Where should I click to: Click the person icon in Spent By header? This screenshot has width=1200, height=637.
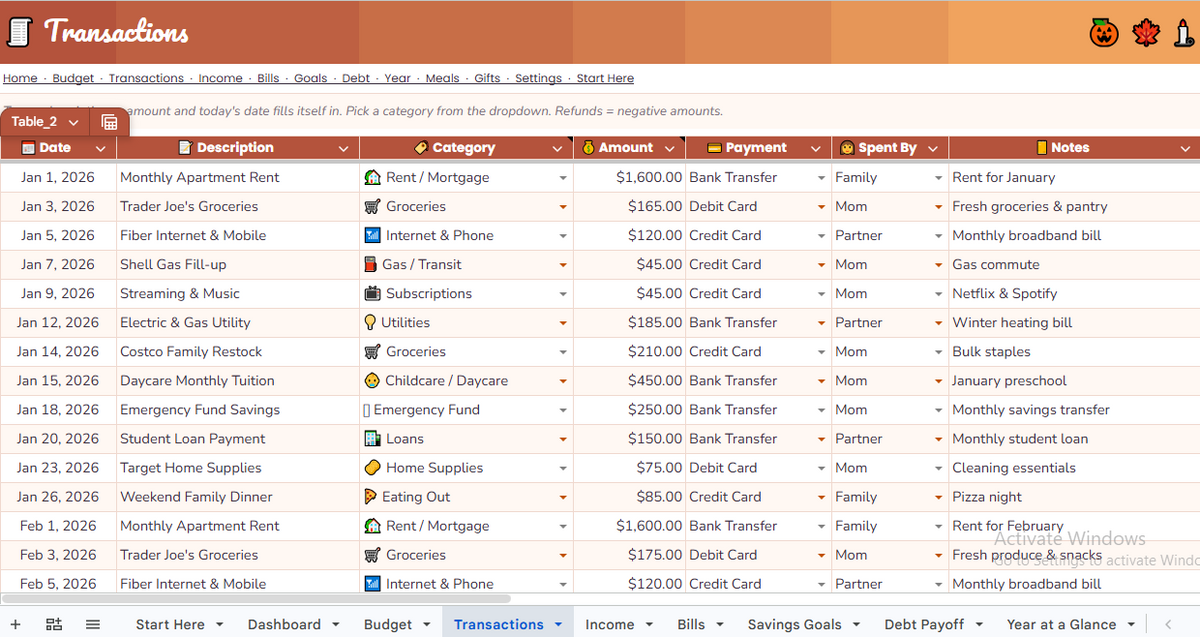point(847,148)
